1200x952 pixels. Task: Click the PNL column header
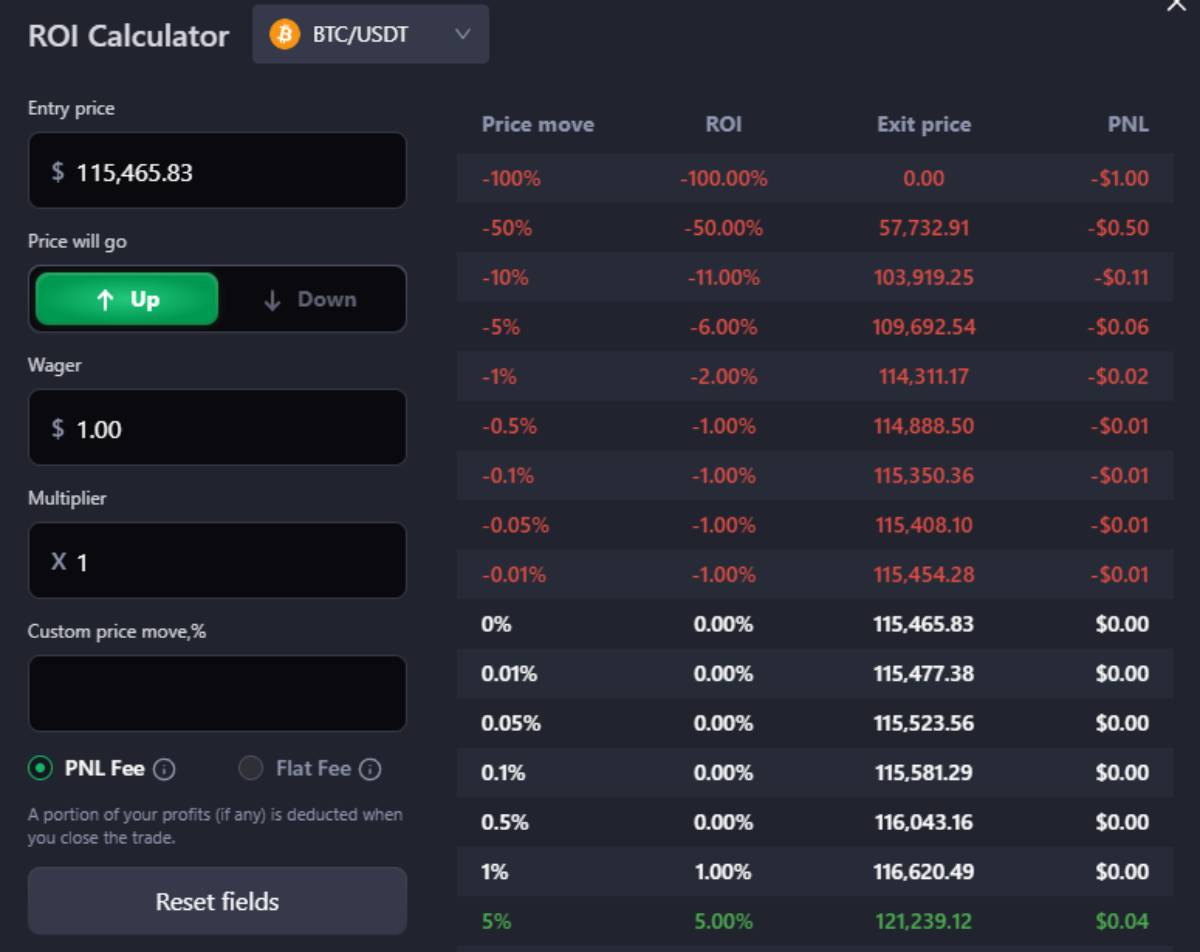pyautogui.click(x=1128, y=125)
